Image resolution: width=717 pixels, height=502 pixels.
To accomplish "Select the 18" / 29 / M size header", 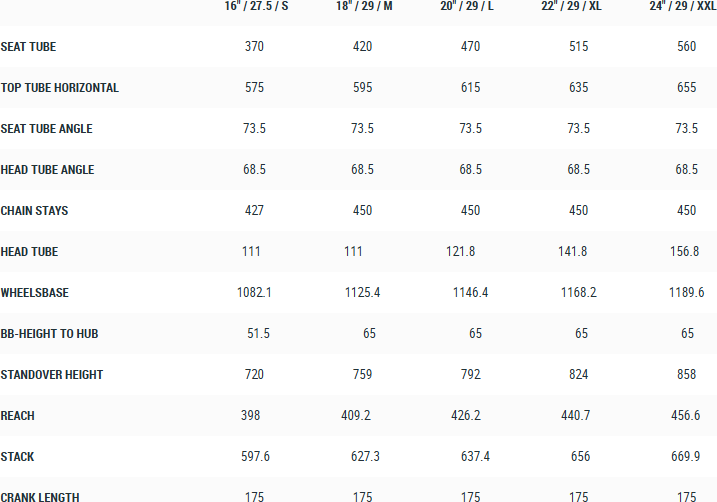I will click(x=364, y=6).
